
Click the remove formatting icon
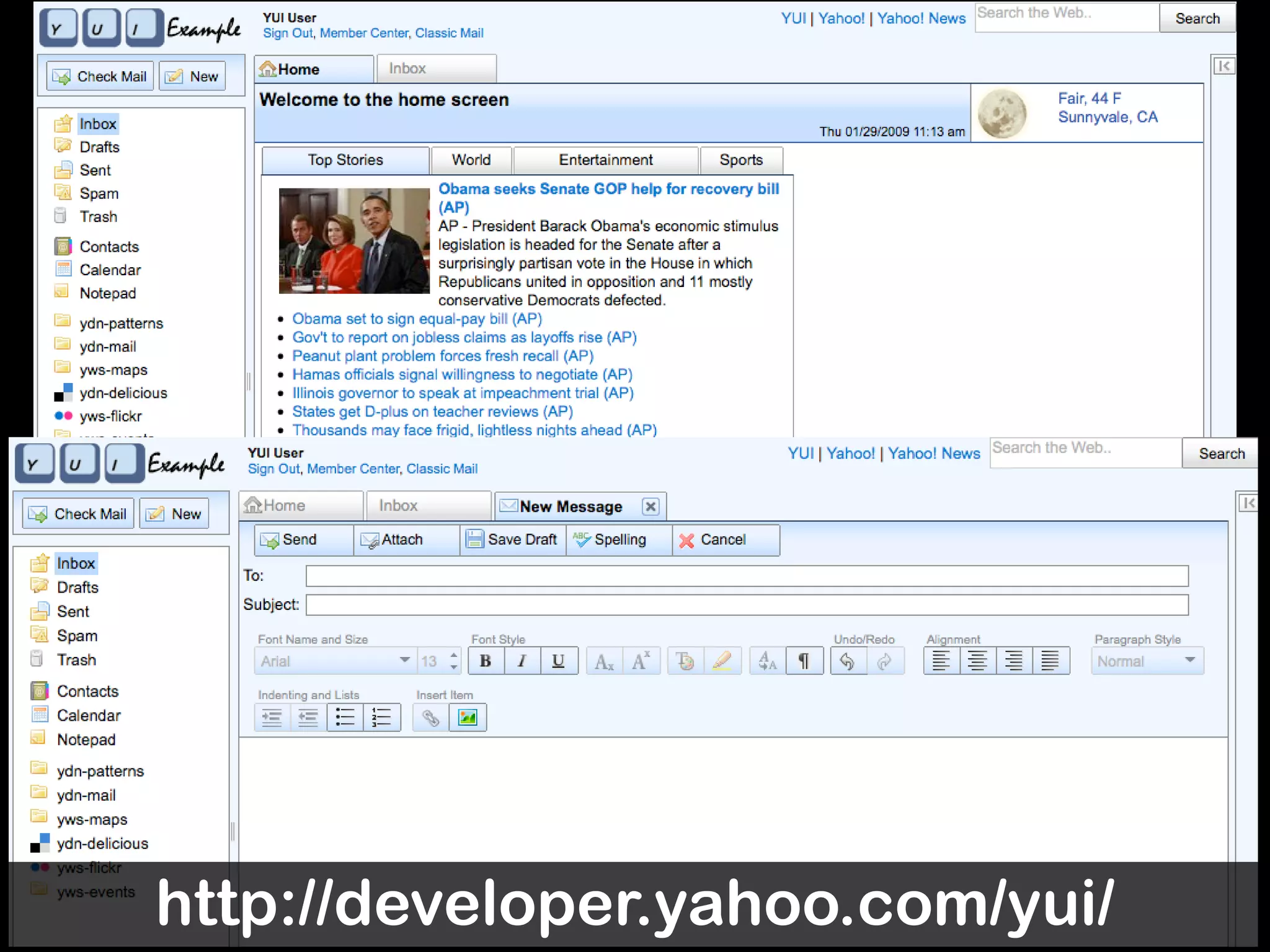(767, 661)
